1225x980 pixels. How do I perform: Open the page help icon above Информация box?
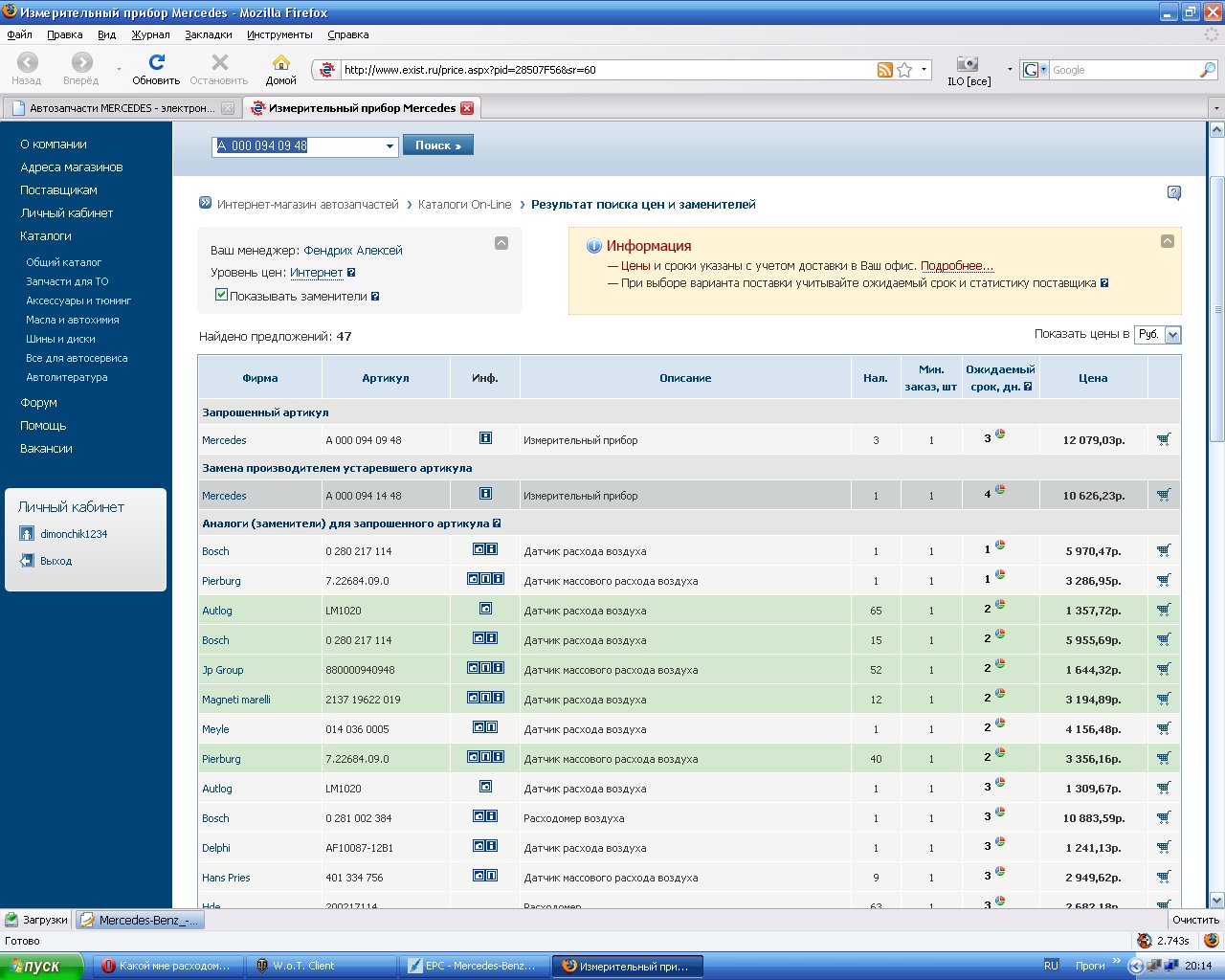tap(1174, 193)
